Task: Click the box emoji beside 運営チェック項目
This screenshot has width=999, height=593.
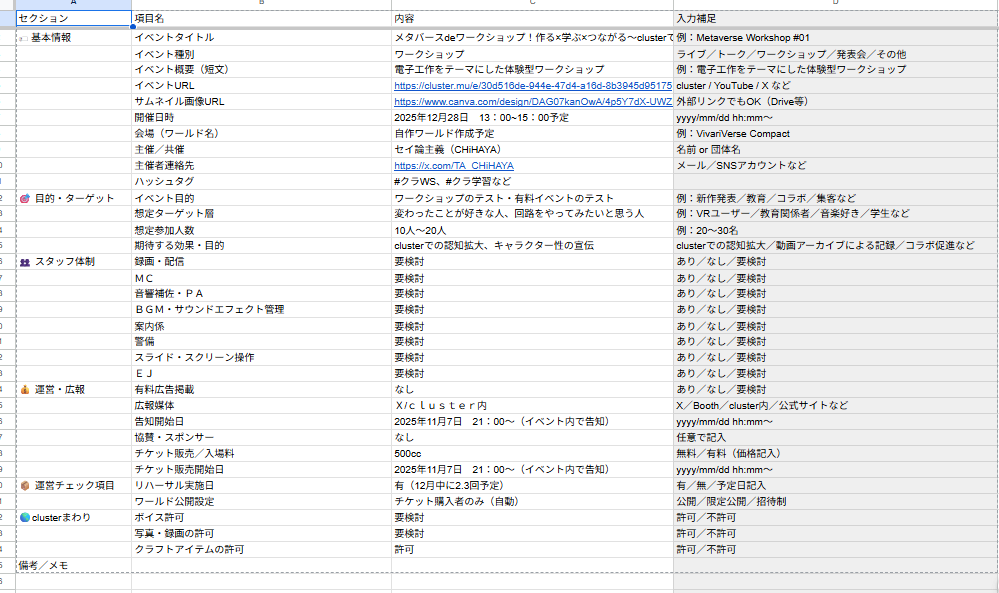Action: click(25, 486)
